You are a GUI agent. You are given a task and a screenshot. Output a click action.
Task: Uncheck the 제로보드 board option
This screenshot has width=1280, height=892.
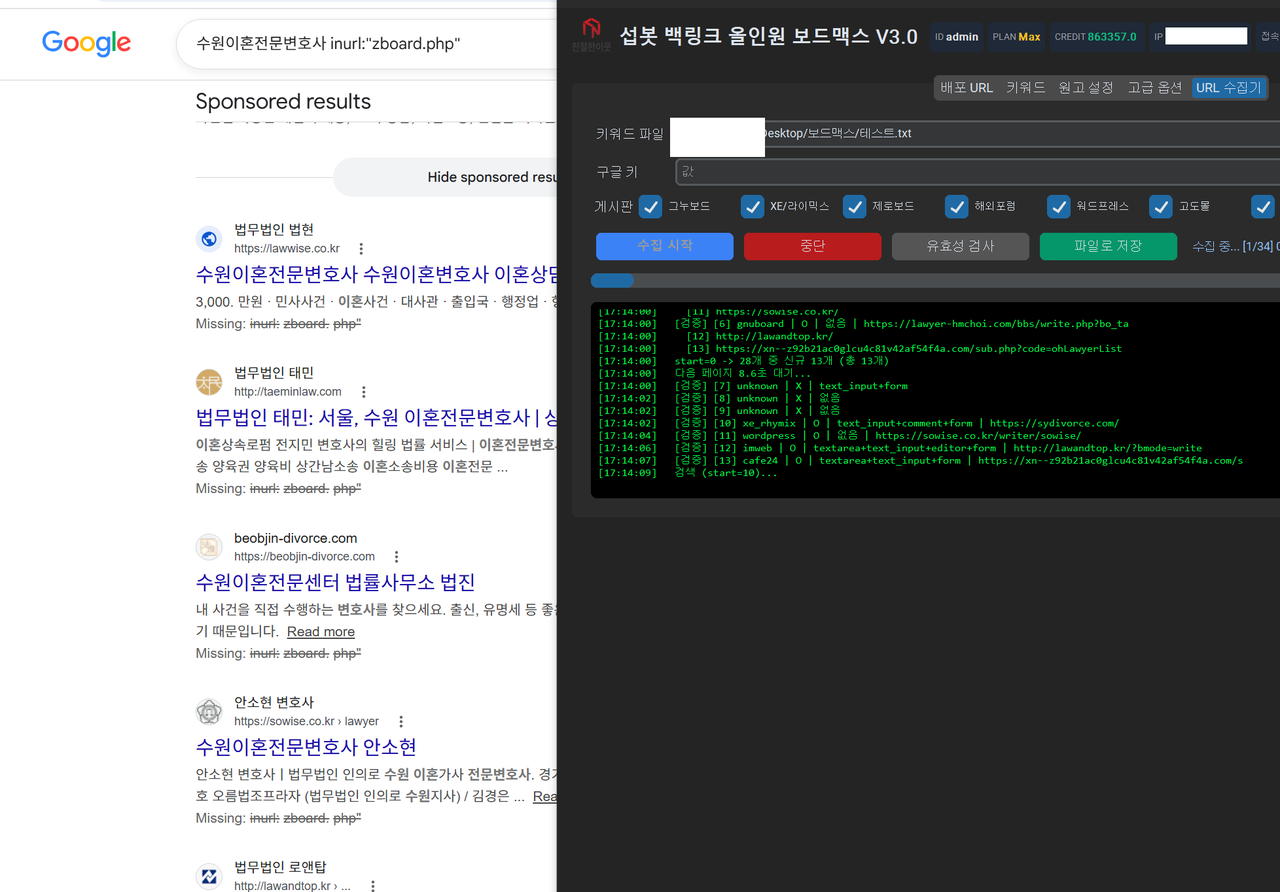[x=854, y=206]
